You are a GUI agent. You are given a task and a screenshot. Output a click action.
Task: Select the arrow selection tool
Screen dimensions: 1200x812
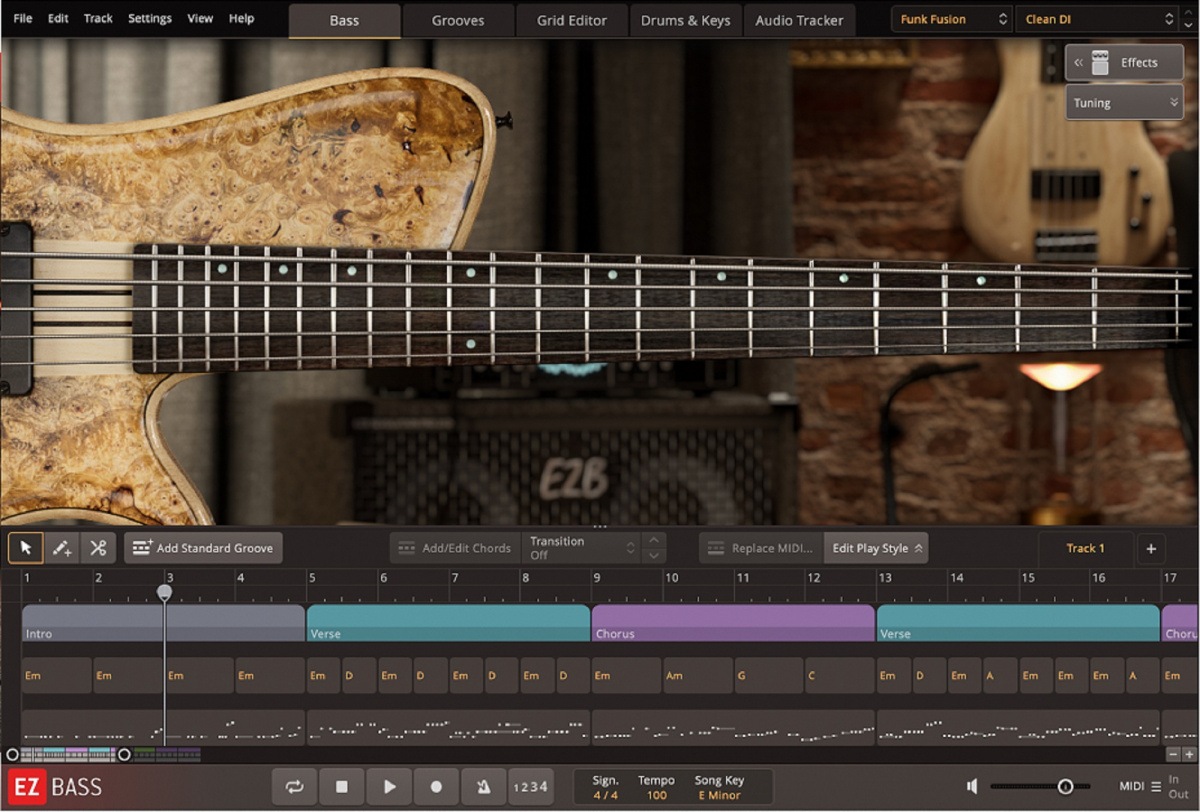(x=25, y=547)
